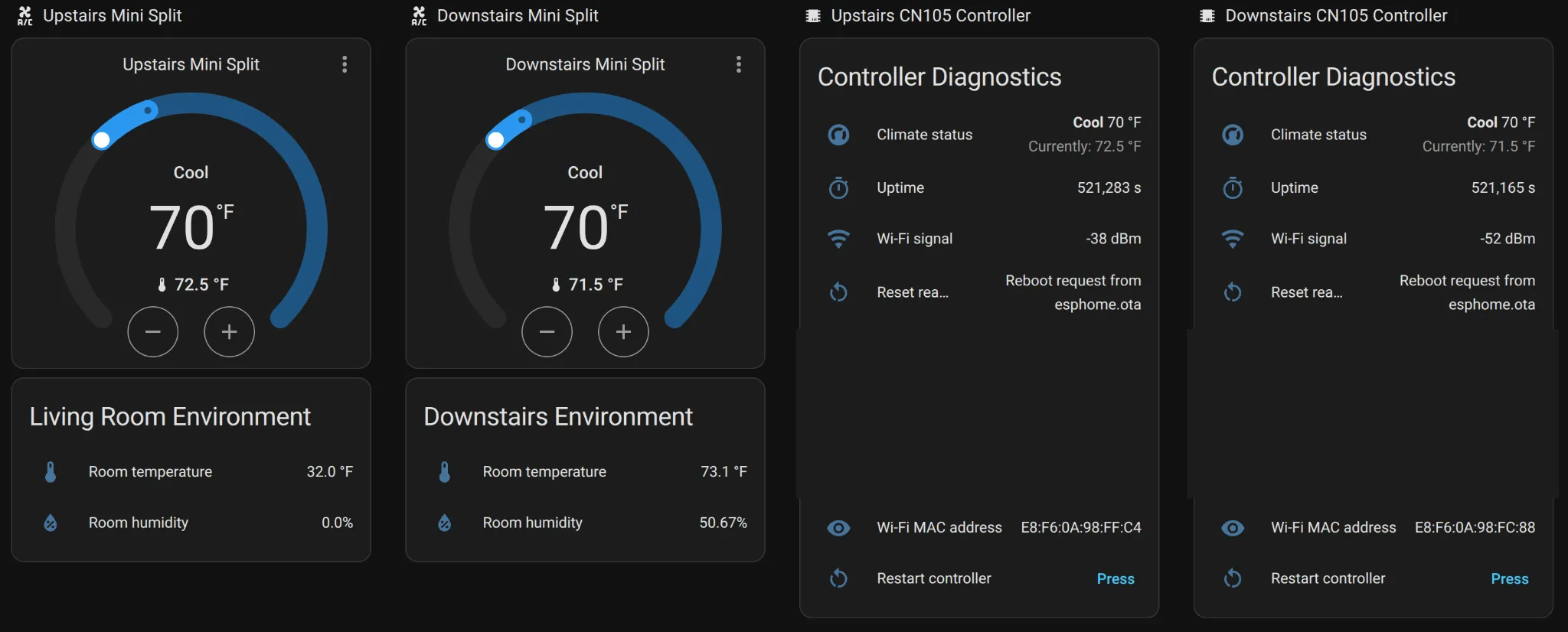The image size is (1568, 632).
Task: Decrease Upstairs Mini Split target temperature
Action: (x=153, y=332)
